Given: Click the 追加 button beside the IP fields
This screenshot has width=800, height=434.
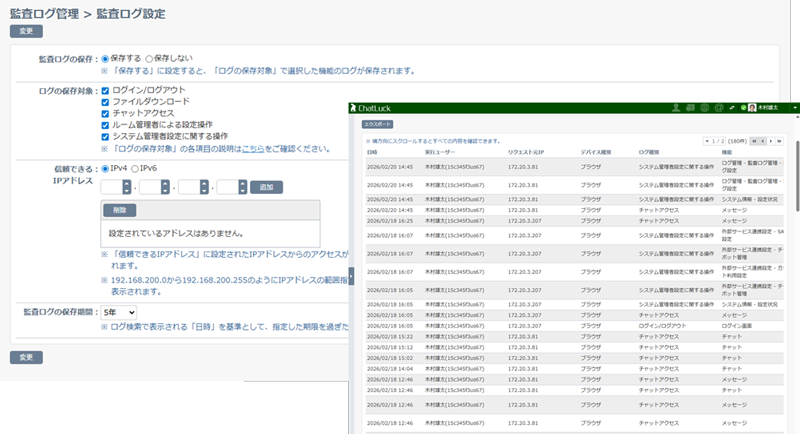Looking at the screenshot, I should 265,187.
